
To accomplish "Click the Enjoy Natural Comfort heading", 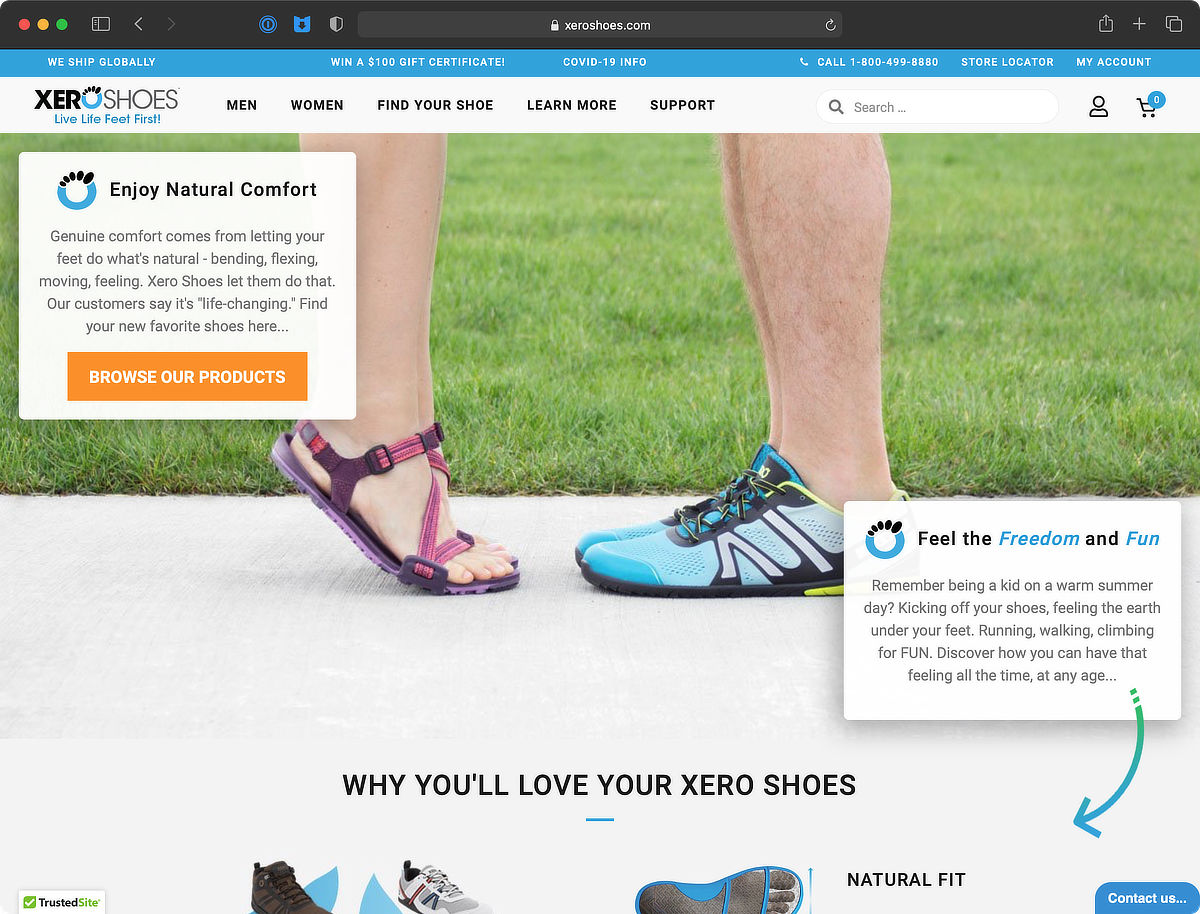I will (213, 190).
